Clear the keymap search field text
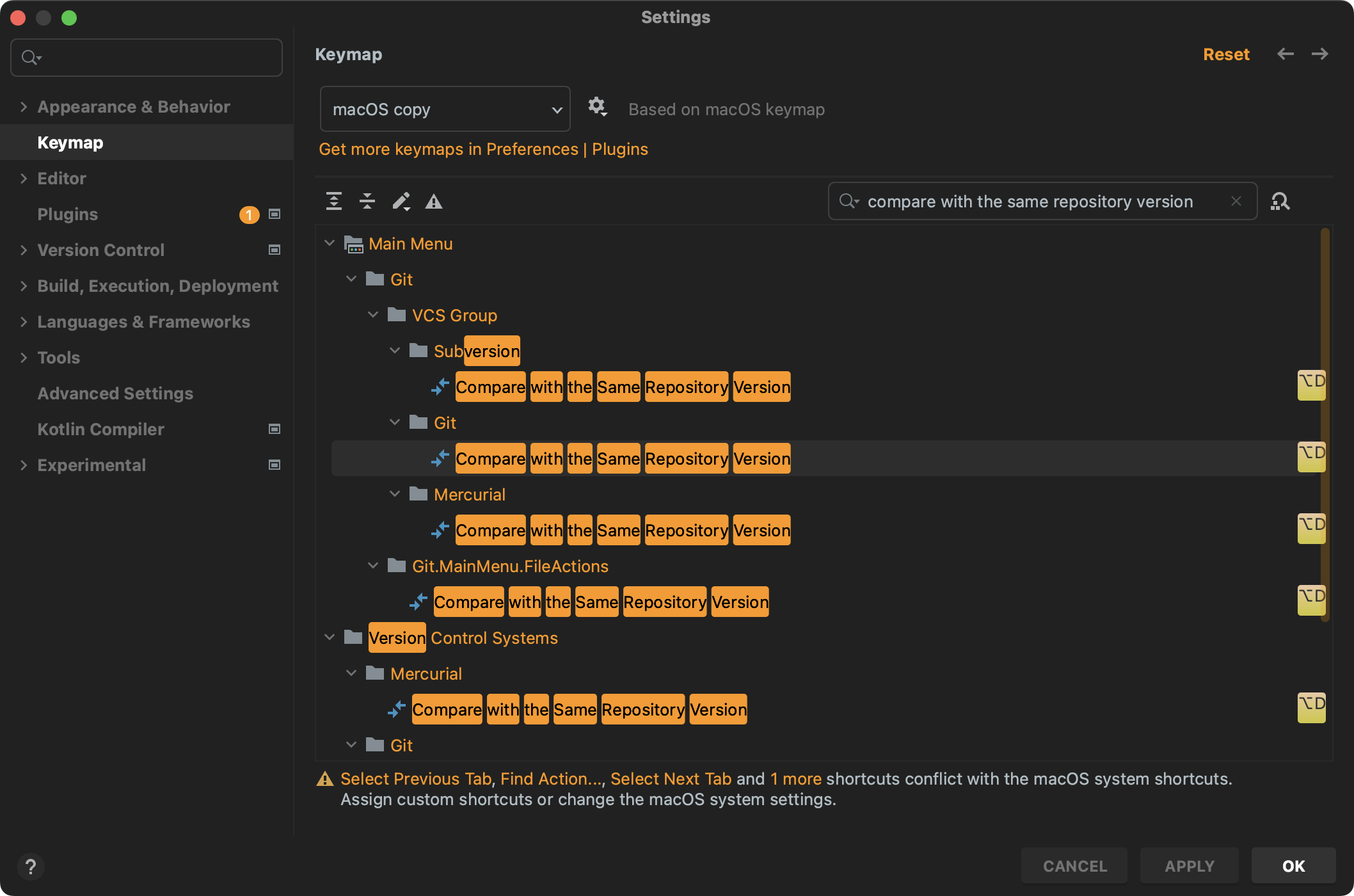 [1236, 202]
